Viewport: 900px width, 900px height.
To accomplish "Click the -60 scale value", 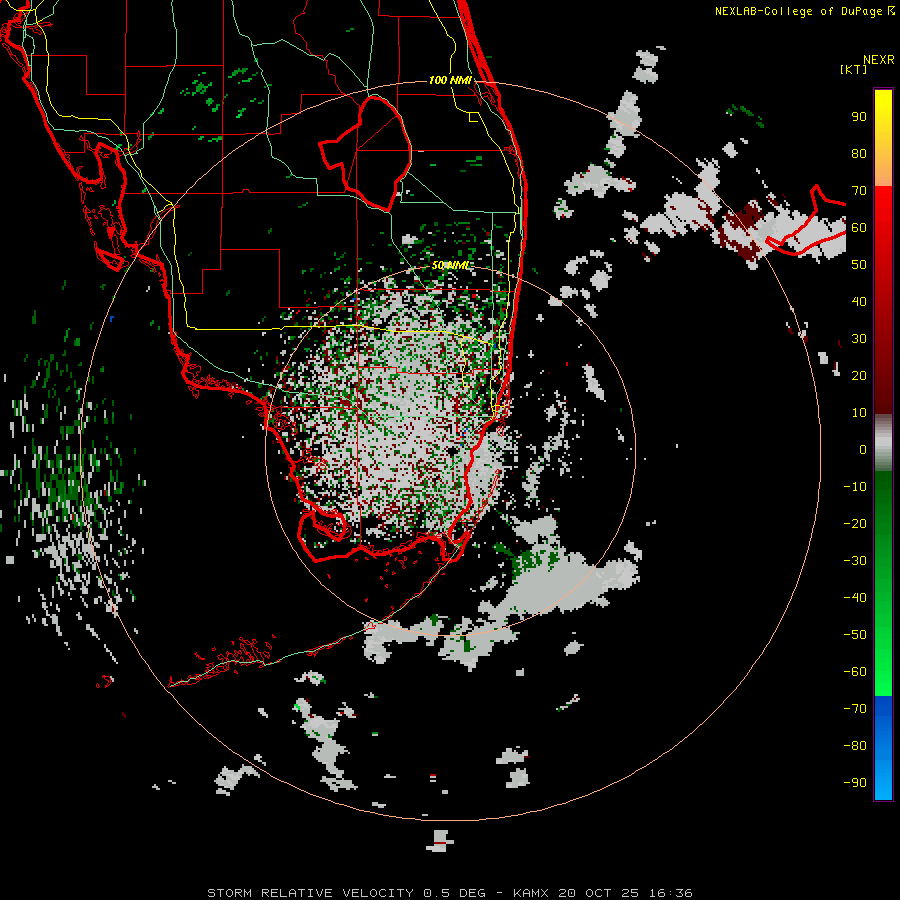I will pyautogui.click(x=855, y=672).
